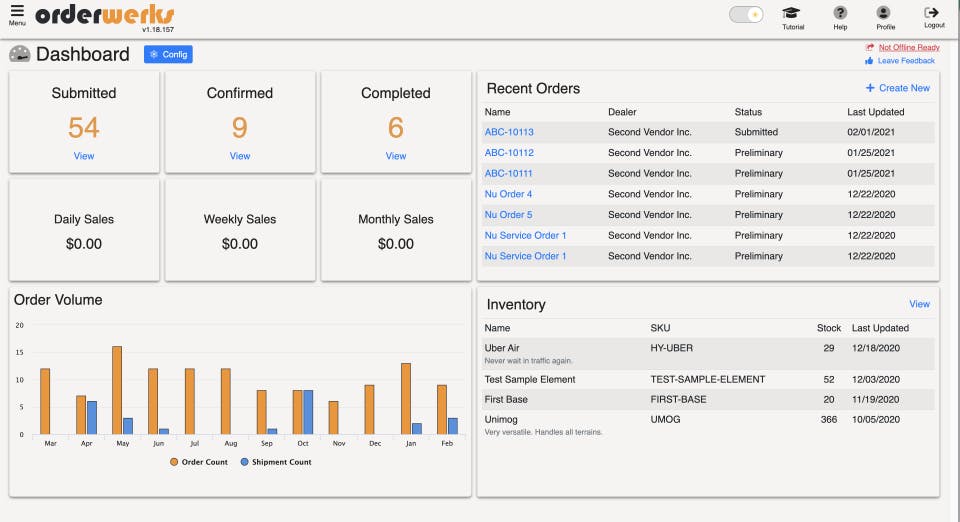Image resolution: width=960 pixels, height=522 pixels.
Task: Click the Not Offline Ready icon
Action: tap(869, 47)
